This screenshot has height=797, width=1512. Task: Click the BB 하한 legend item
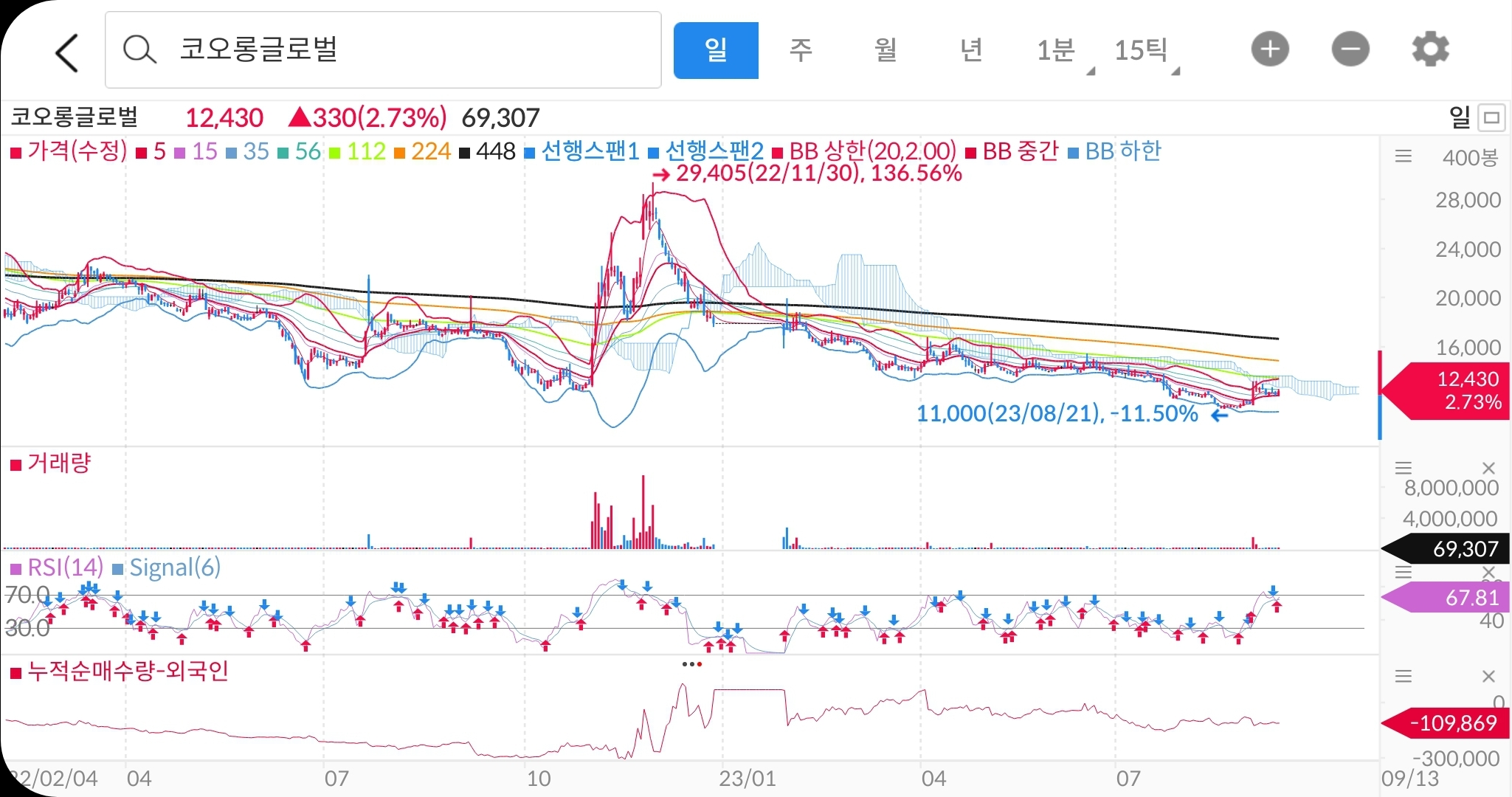tap(1114, 151)
